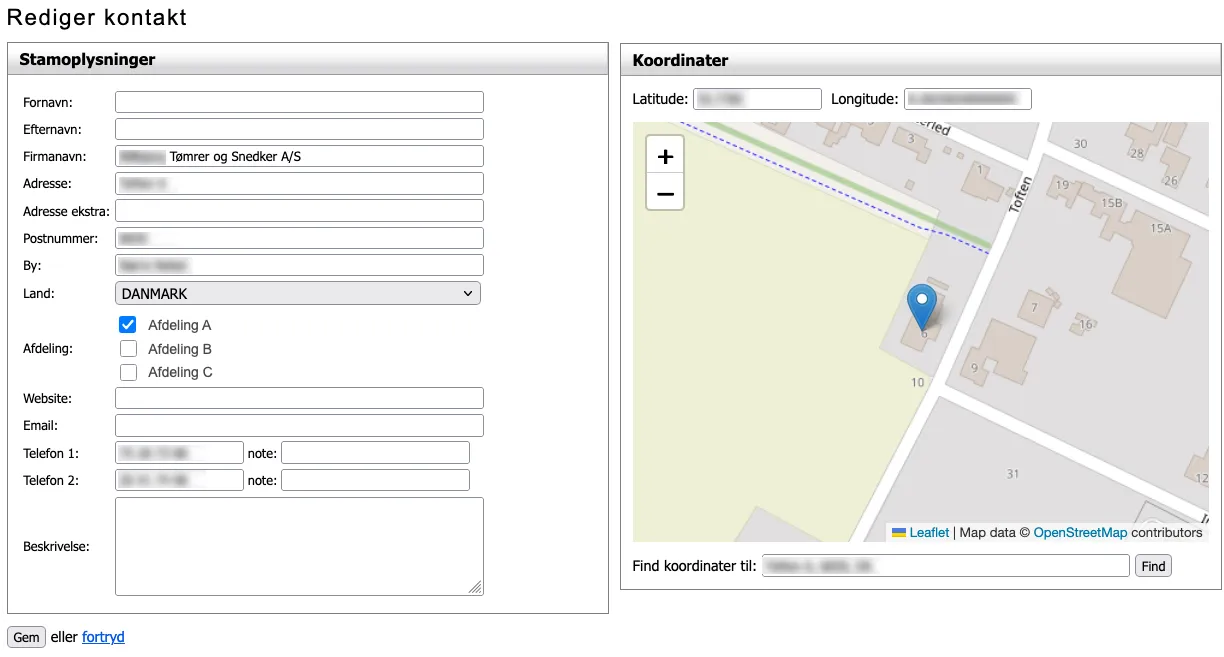The width and height of the screenshot is (1224, 657).
Task: Uncheck the Afdeling A checkbox
Action: click(x=128, y=325)
